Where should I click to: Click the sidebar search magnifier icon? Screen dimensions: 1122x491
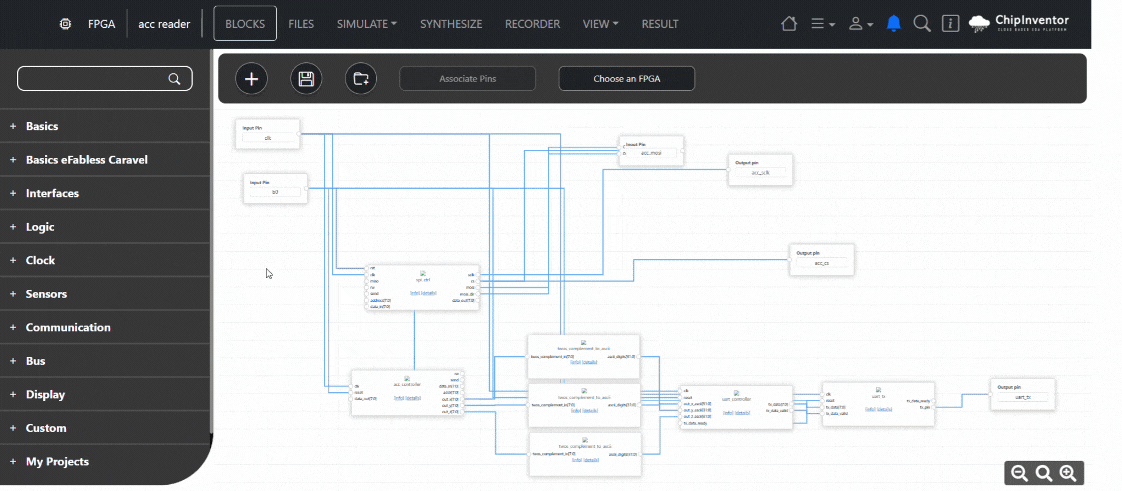click(x=174, y=79)
